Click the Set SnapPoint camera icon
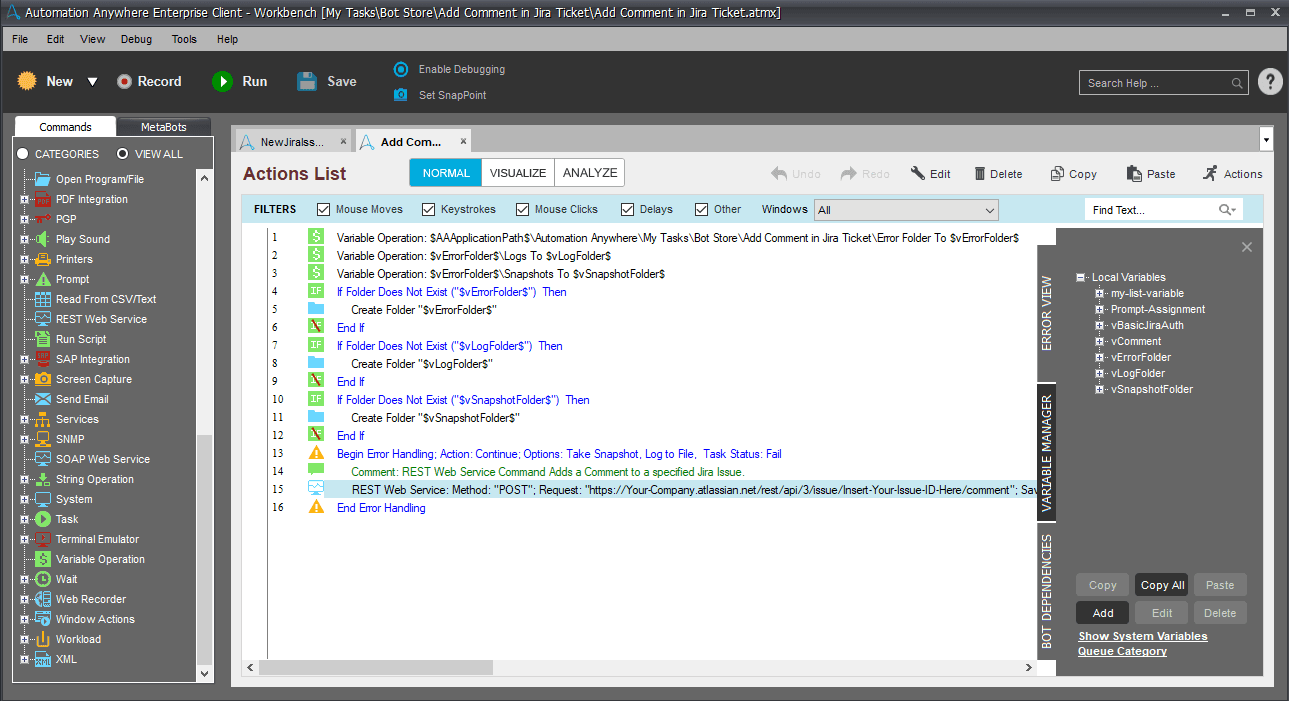The height and width of the screenshot is (701, 1289). click(x=401, y=95)
